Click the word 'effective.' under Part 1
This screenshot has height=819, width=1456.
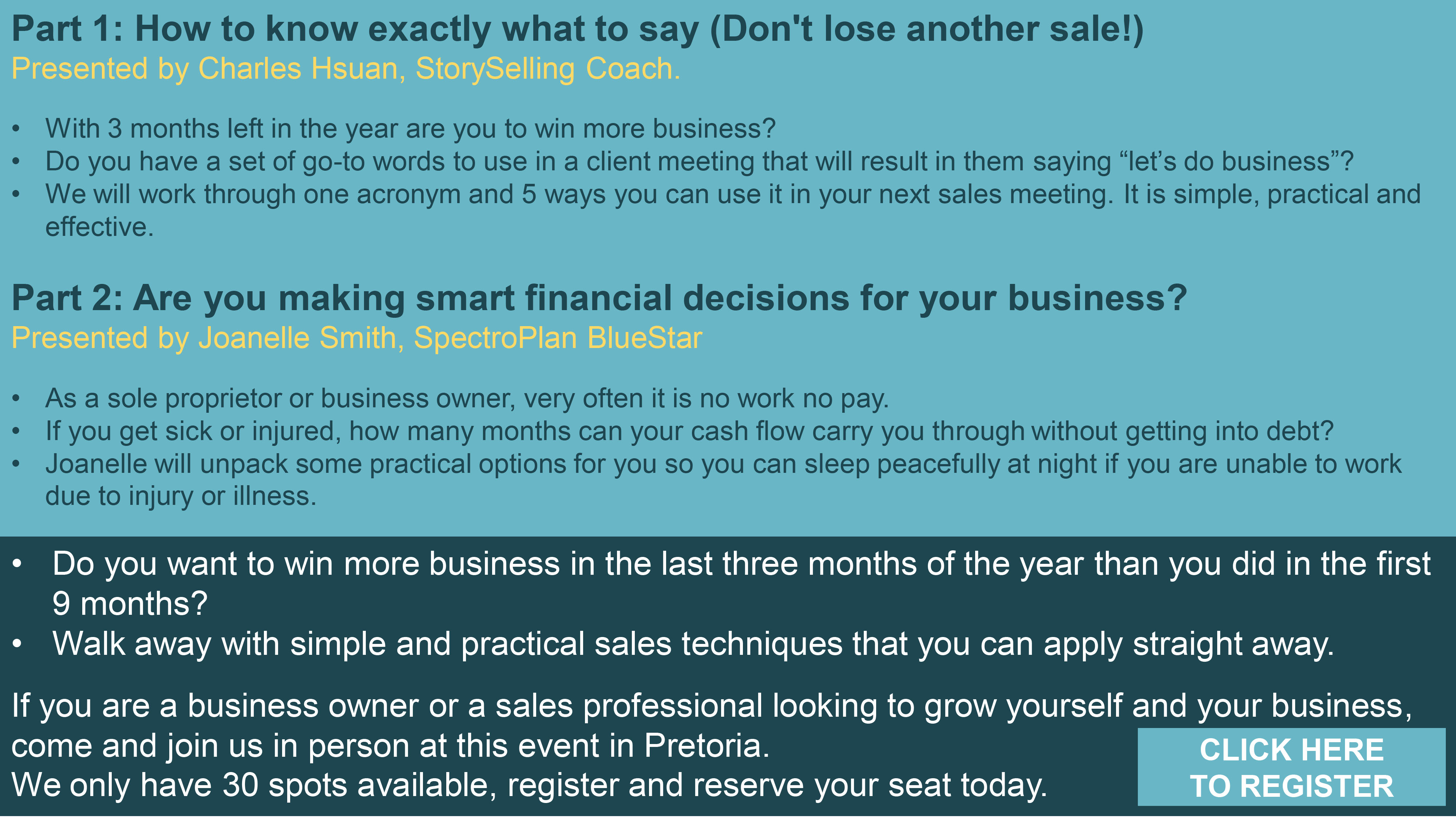(99, 227)
